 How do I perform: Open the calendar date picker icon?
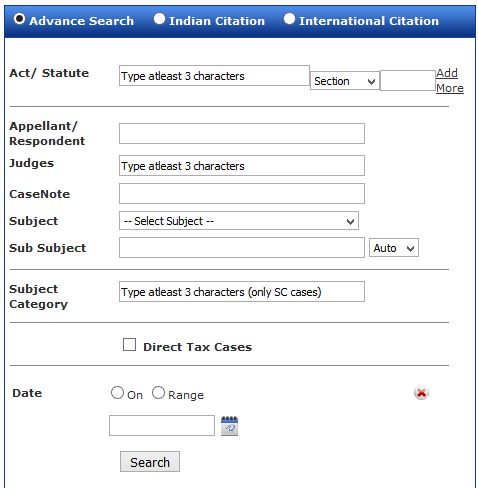[x=229, y=426]
